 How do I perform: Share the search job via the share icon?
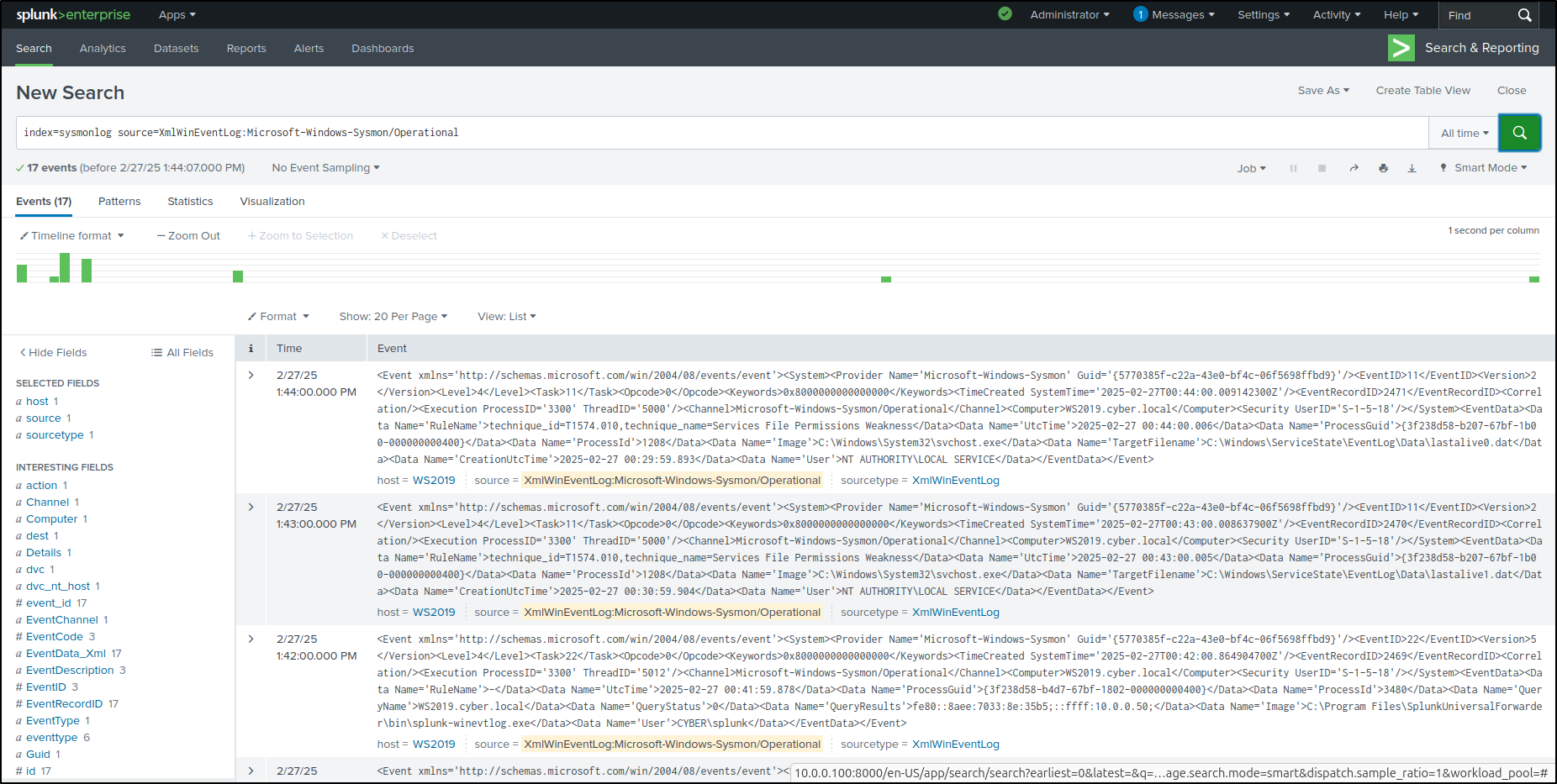[x=1354, y=167]
